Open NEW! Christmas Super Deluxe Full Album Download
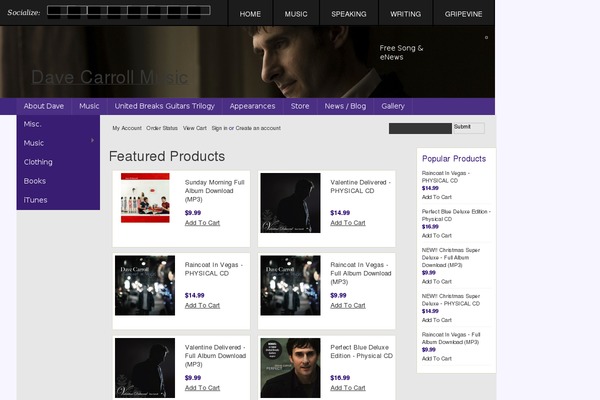 (451, 257)
